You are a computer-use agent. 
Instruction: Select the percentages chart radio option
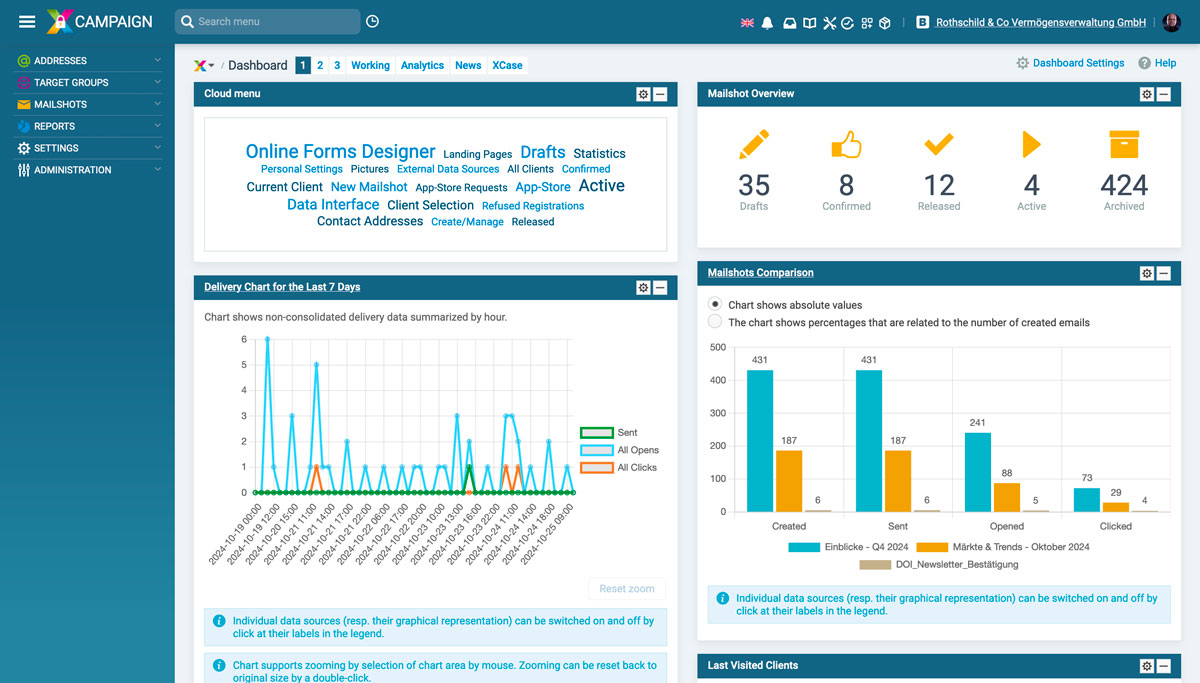[715, 322]
